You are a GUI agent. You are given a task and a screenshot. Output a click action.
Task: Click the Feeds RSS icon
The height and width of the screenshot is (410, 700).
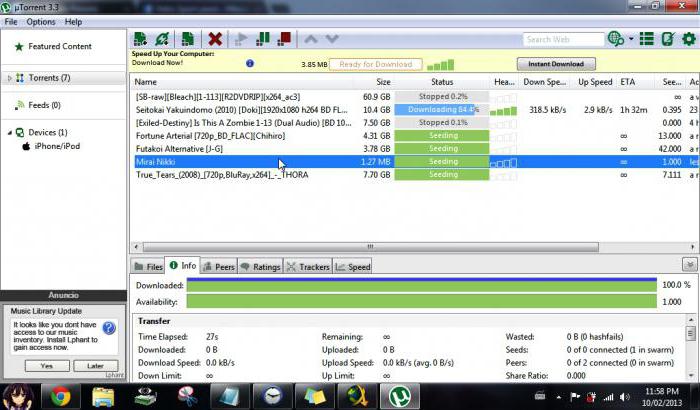coord(19,105)
